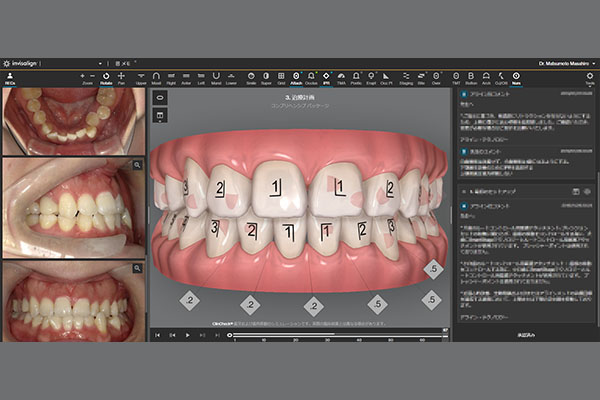Open the Notes tab
This screenshot has height=400, width=600.
[515, 78]
